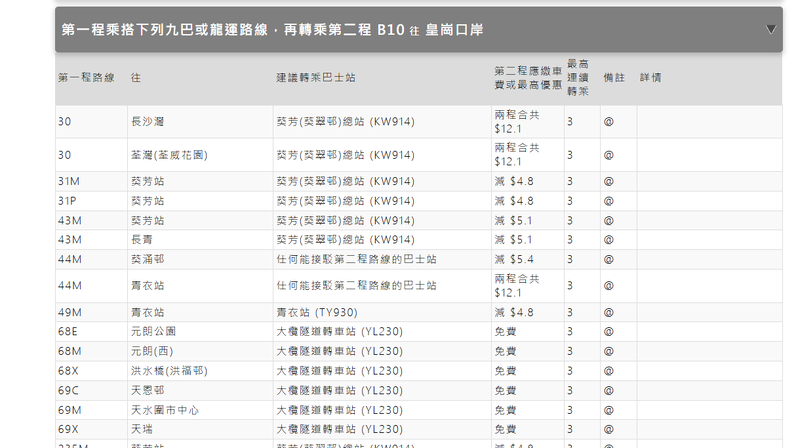Image resolution: width=798 pixels, height=448 pixels.
Task: Click the 往 column header
Action: 136,77
